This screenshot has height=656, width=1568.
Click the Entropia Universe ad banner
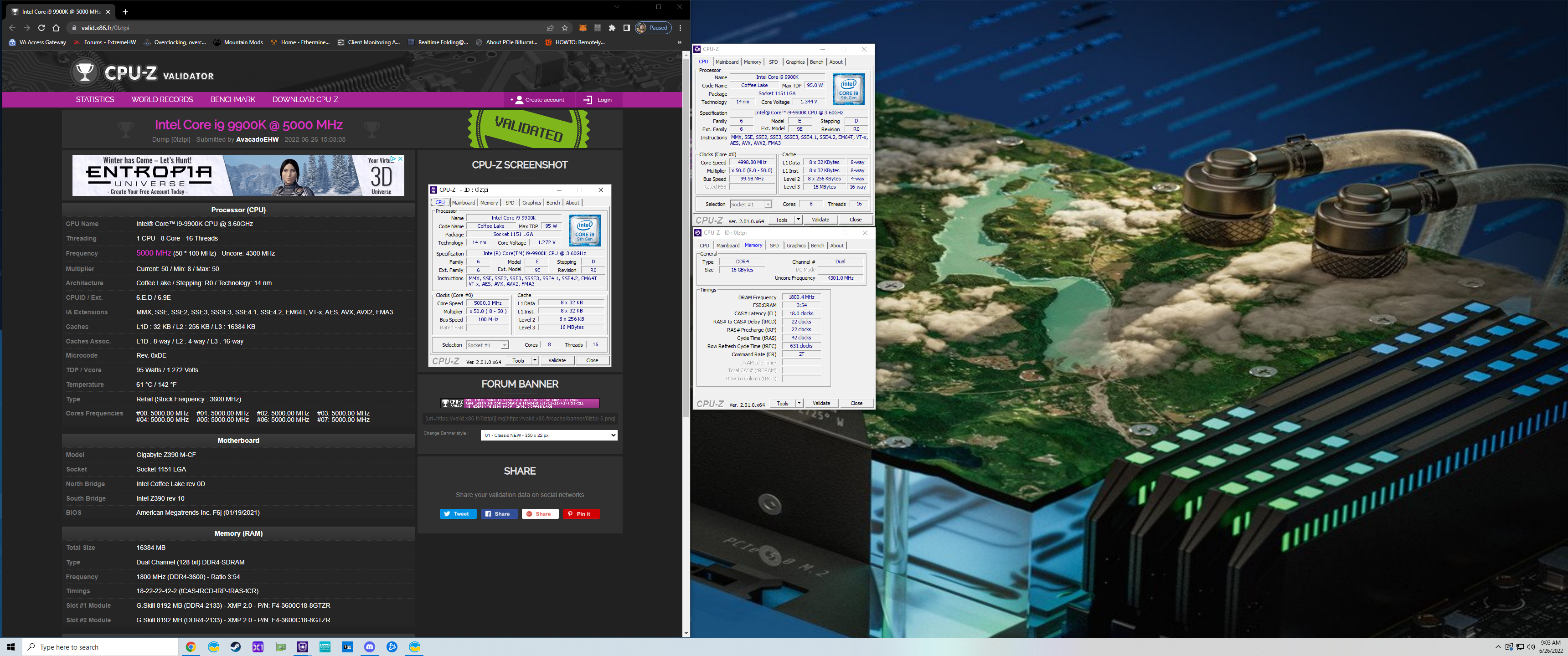click(x=238, y=175)
